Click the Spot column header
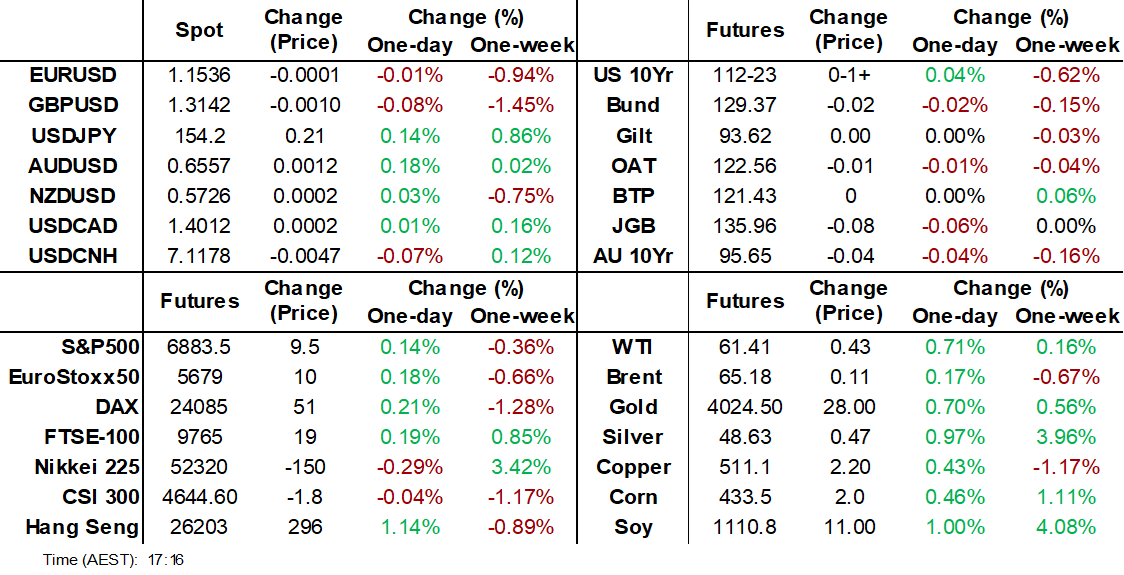 click(x=200, y=30)
